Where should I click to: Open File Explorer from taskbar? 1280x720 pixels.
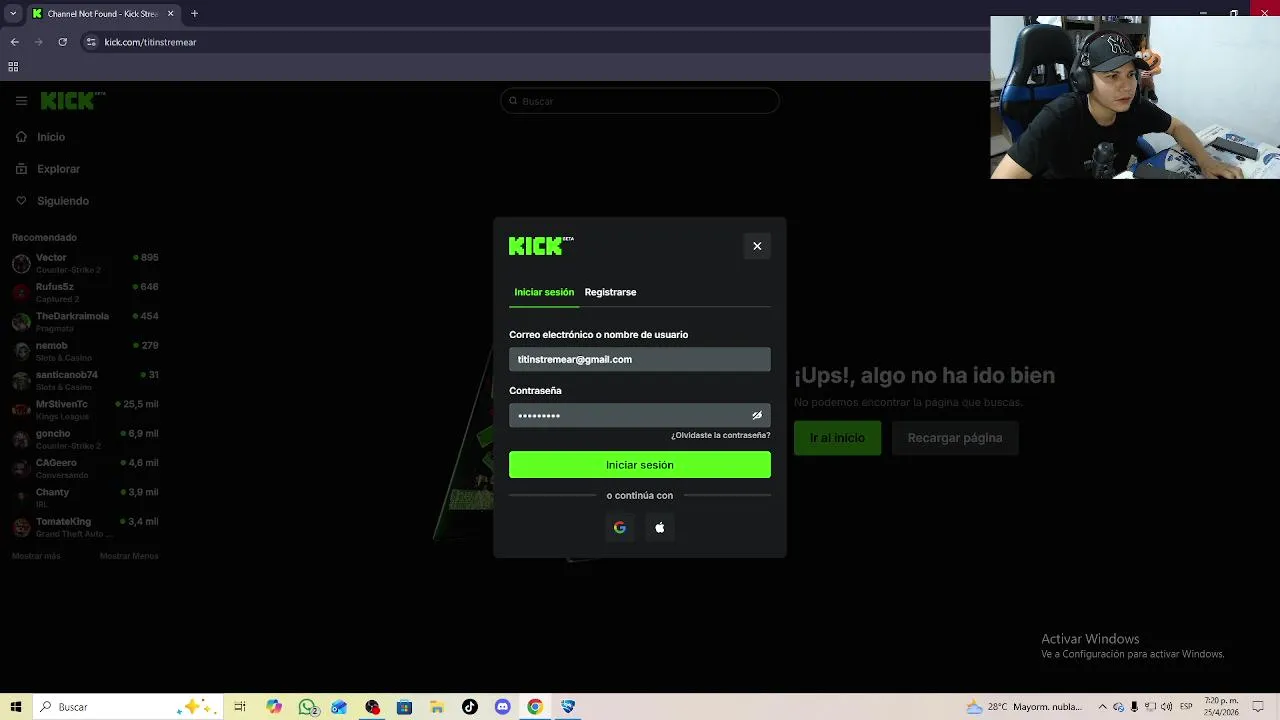[x=437, y=707]
